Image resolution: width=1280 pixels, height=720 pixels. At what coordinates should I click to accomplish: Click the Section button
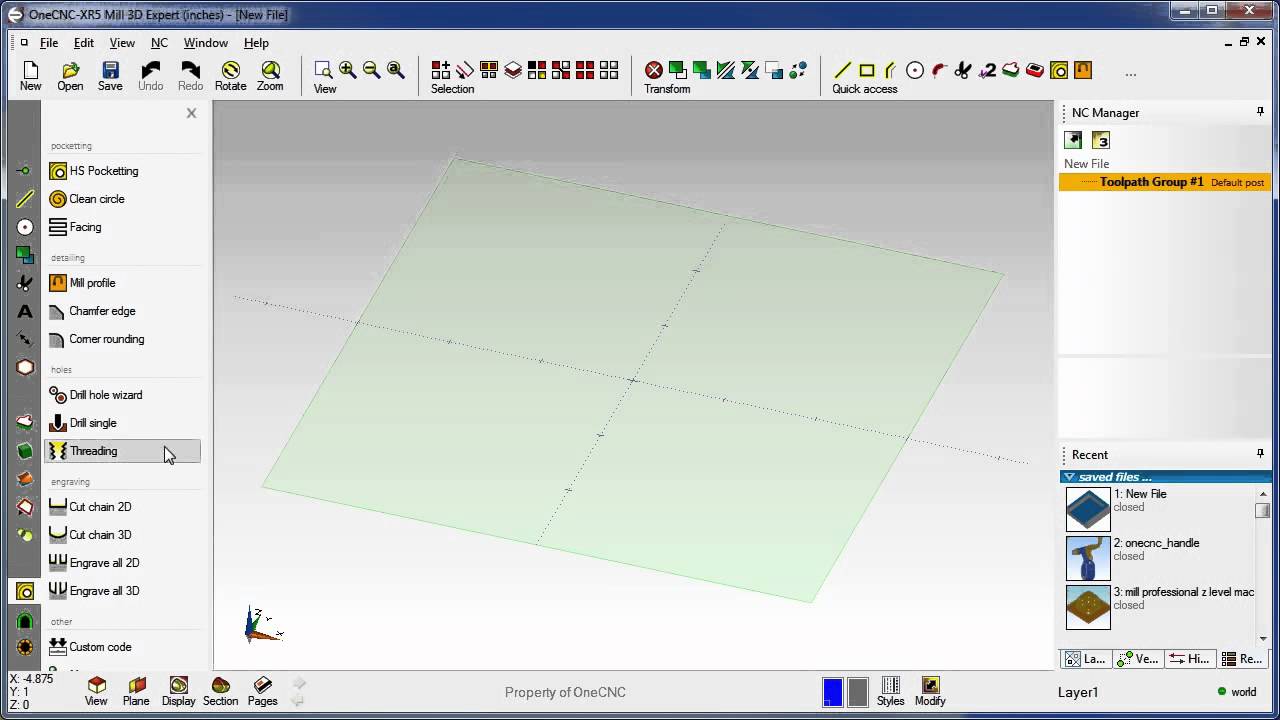coord(220,691)
